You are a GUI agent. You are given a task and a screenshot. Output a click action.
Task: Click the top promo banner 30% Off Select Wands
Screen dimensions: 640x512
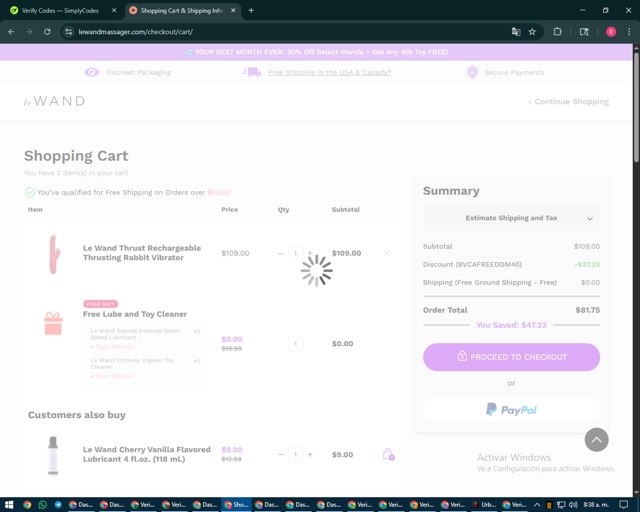point(316,52)
